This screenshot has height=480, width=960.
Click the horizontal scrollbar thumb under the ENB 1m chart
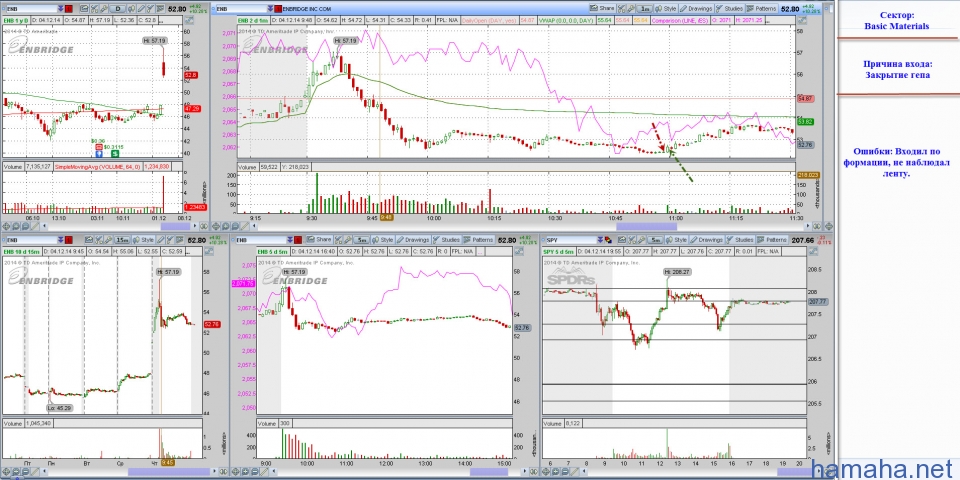click(x=646, y=227)
